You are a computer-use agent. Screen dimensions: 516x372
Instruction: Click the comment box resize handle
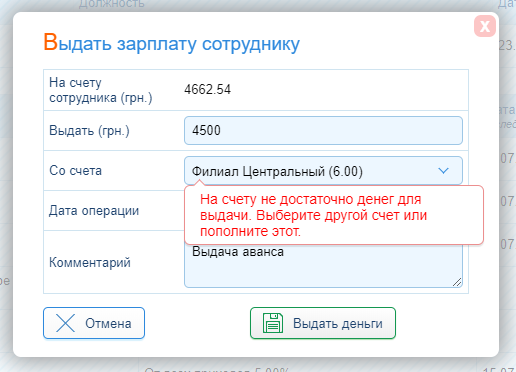pyautogui.click(x=457, y=282)
